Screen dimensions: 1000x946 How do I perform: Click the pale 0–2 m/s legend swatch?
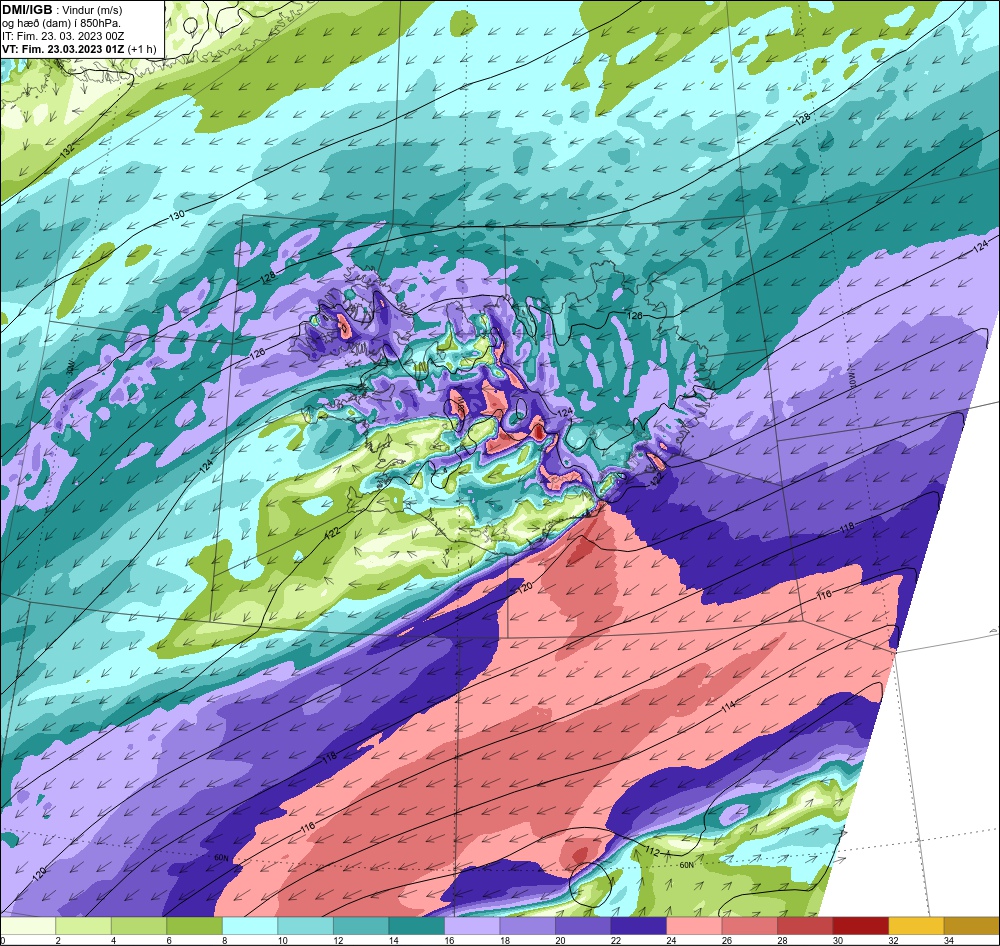pyautogui.click(x=28, y=926)
